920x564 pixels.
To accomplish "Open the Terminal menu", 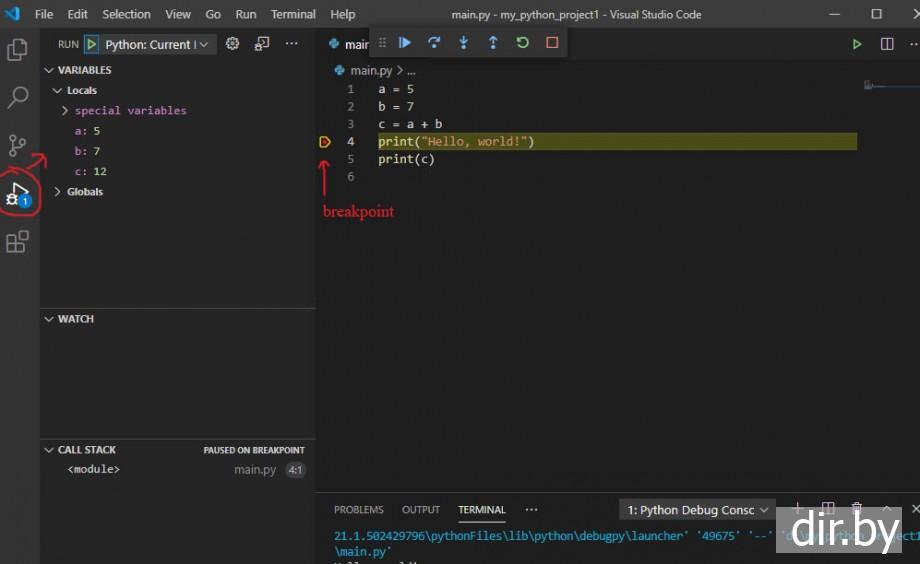I will click(293, 15).
